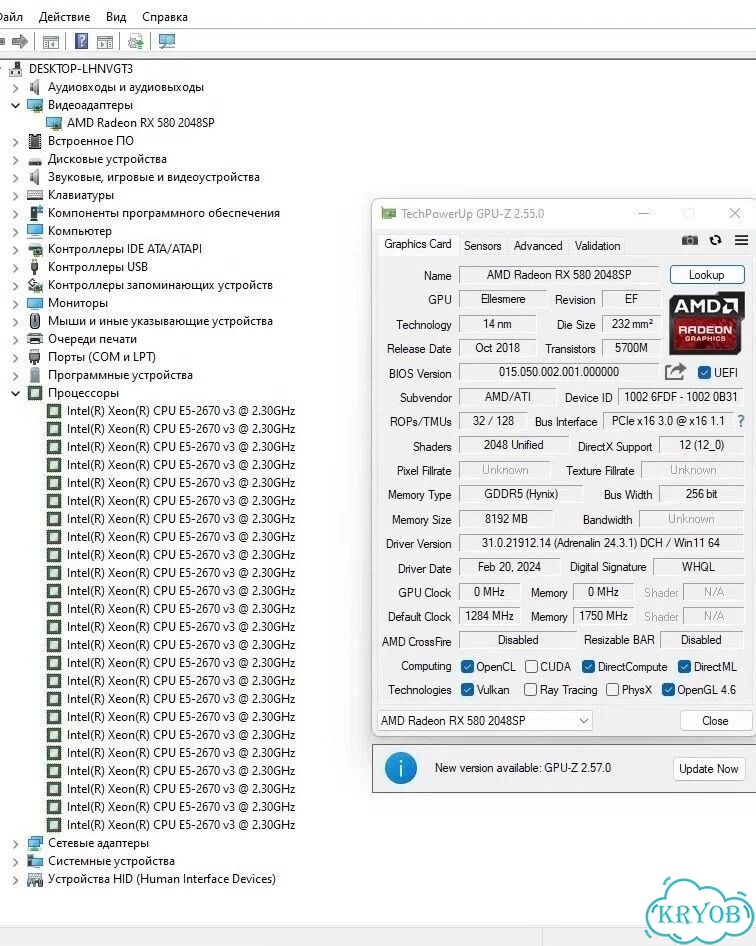This screenshot has height=946, width=756.
Task: Open the Справка menu
Action: 165,17
